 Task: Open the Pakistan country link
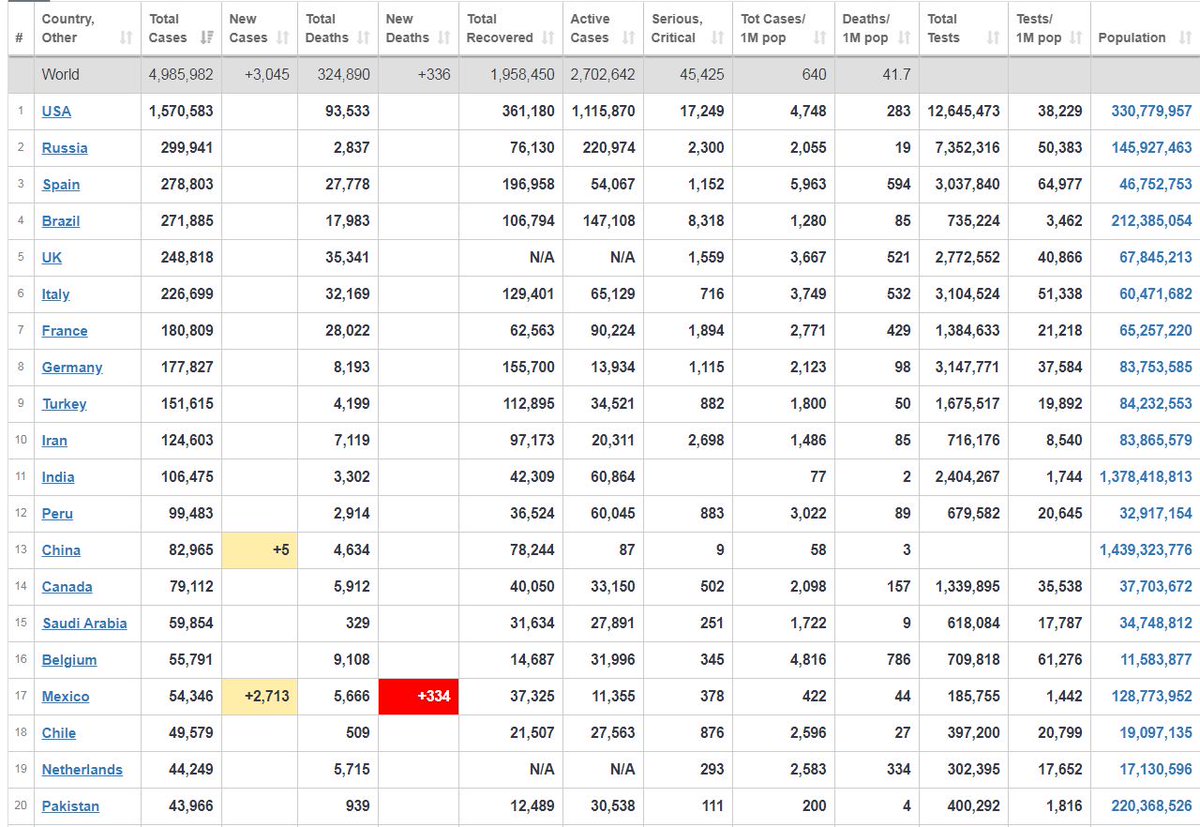click(70, 806)
